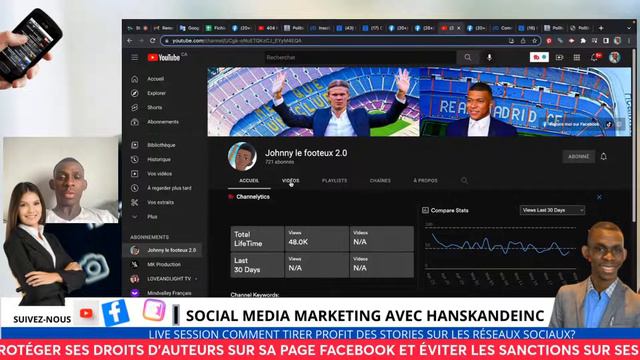Open the notifications bell in header
The width and height of the screenshot is (640, 360).
click(x=594, y=58)
